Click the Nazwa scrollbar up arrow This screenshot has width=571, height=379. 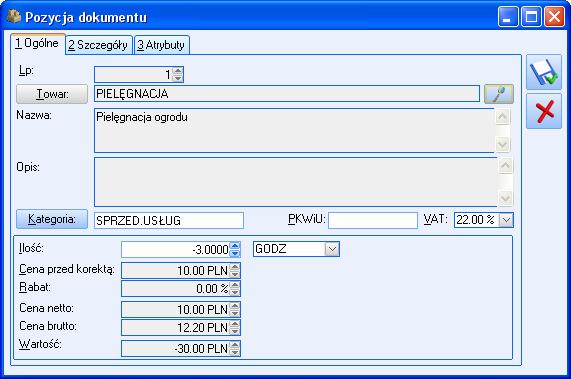[x=503, y=117]
